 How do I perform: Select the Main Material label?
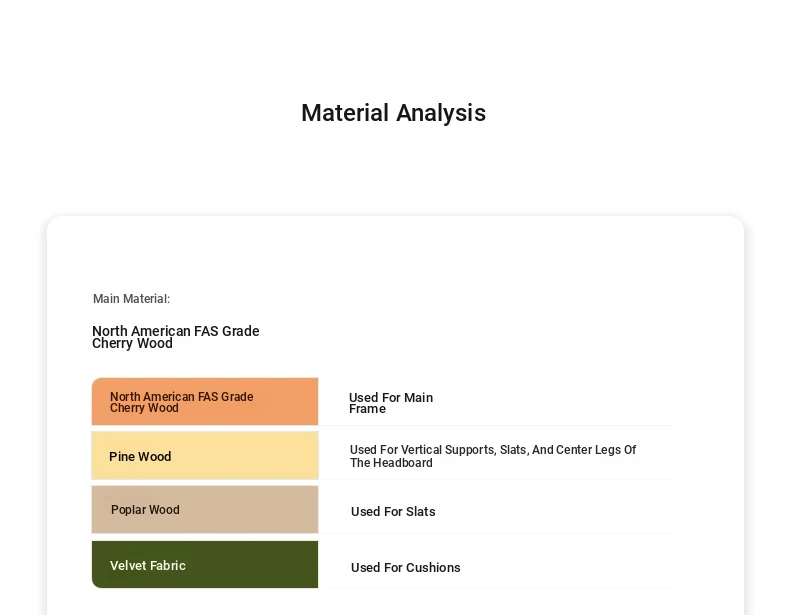point(131,299)
